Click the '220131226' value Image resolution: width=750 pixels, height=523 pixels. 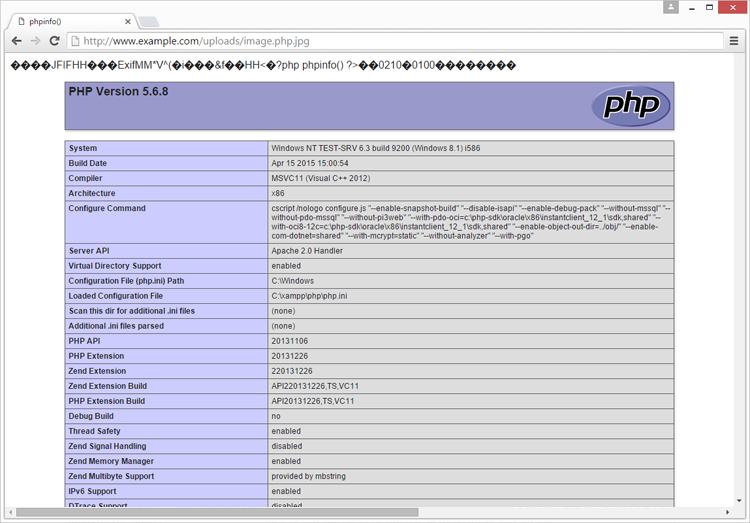292,371
